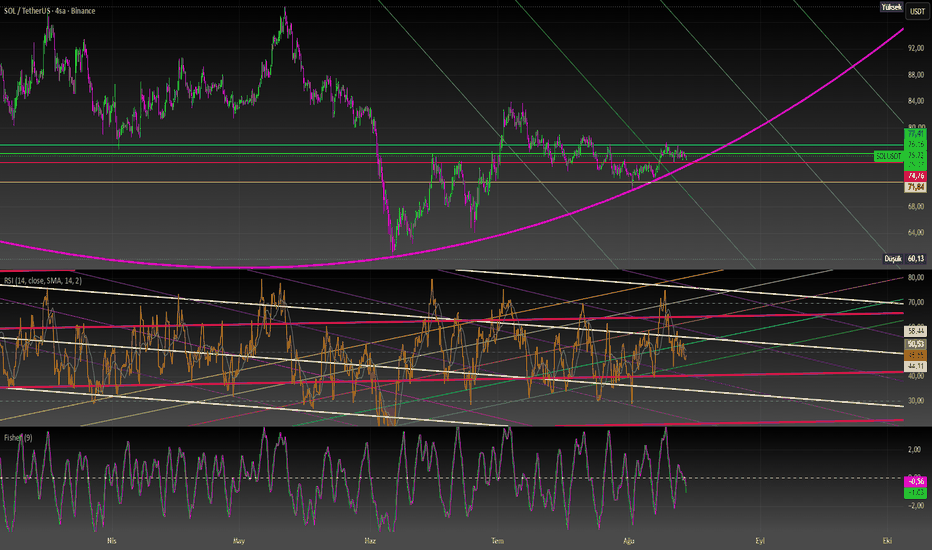The width and height of the screenshot is (932, 550).
Task: Select the green SOLUSDT price label
Action: coord(889,156)
